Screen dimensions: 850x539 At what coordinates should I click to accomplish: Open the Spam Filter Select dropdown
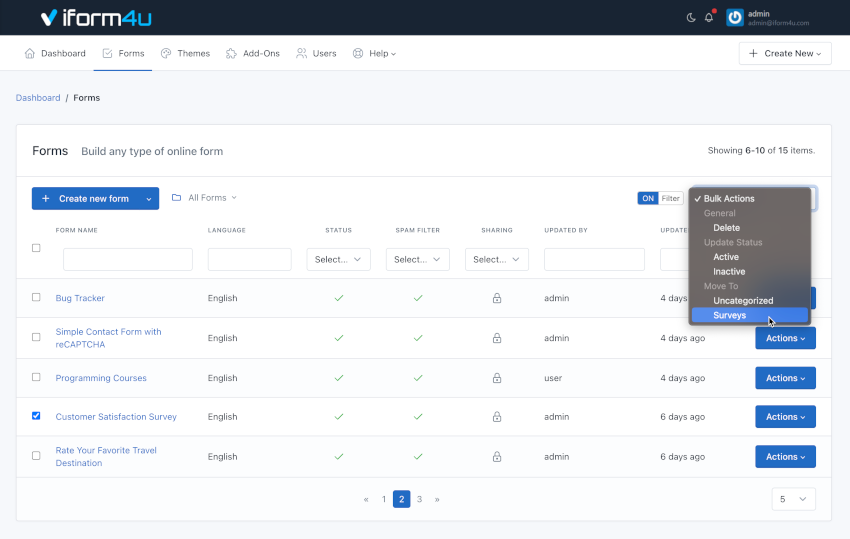417,259
